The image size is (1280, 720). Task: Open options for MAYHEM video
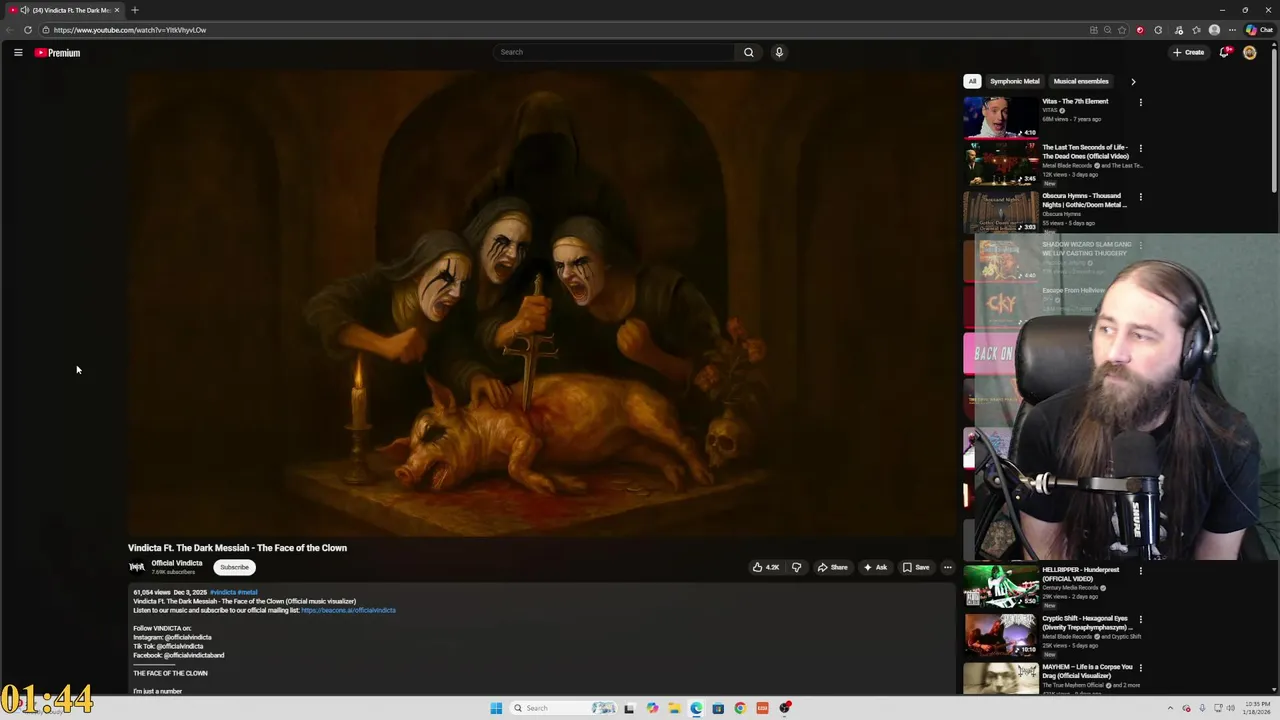tap(1140, 668)
